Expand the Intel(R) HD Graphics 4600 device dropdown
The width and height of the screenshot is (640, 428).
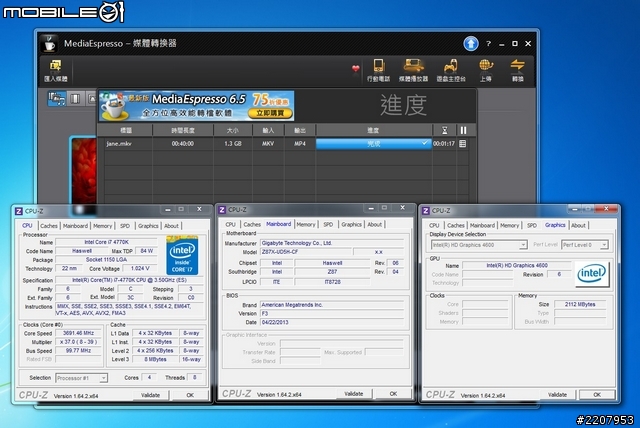[x=523, y=245]
